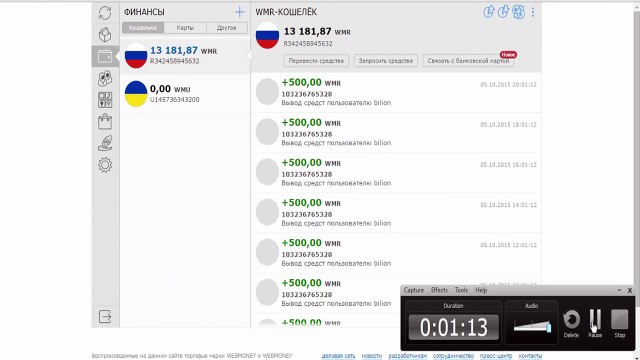Click the Russian flag in WMR-КОШЕЛЁК header
This screenshot has height=360, width=640.
(x=267, y=36)
